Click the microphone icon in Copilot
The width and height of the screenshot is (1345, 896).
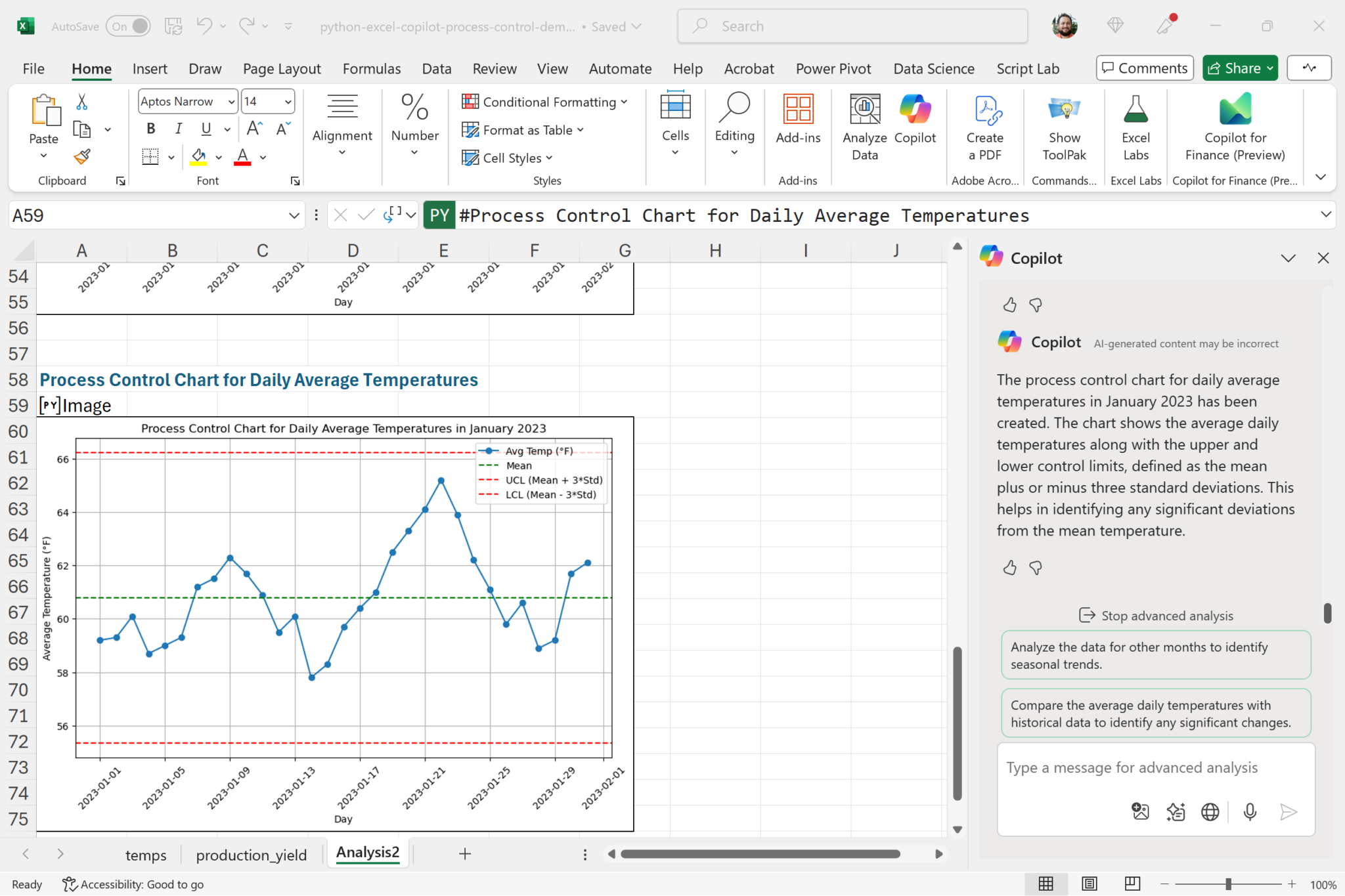pos(1250,812)
